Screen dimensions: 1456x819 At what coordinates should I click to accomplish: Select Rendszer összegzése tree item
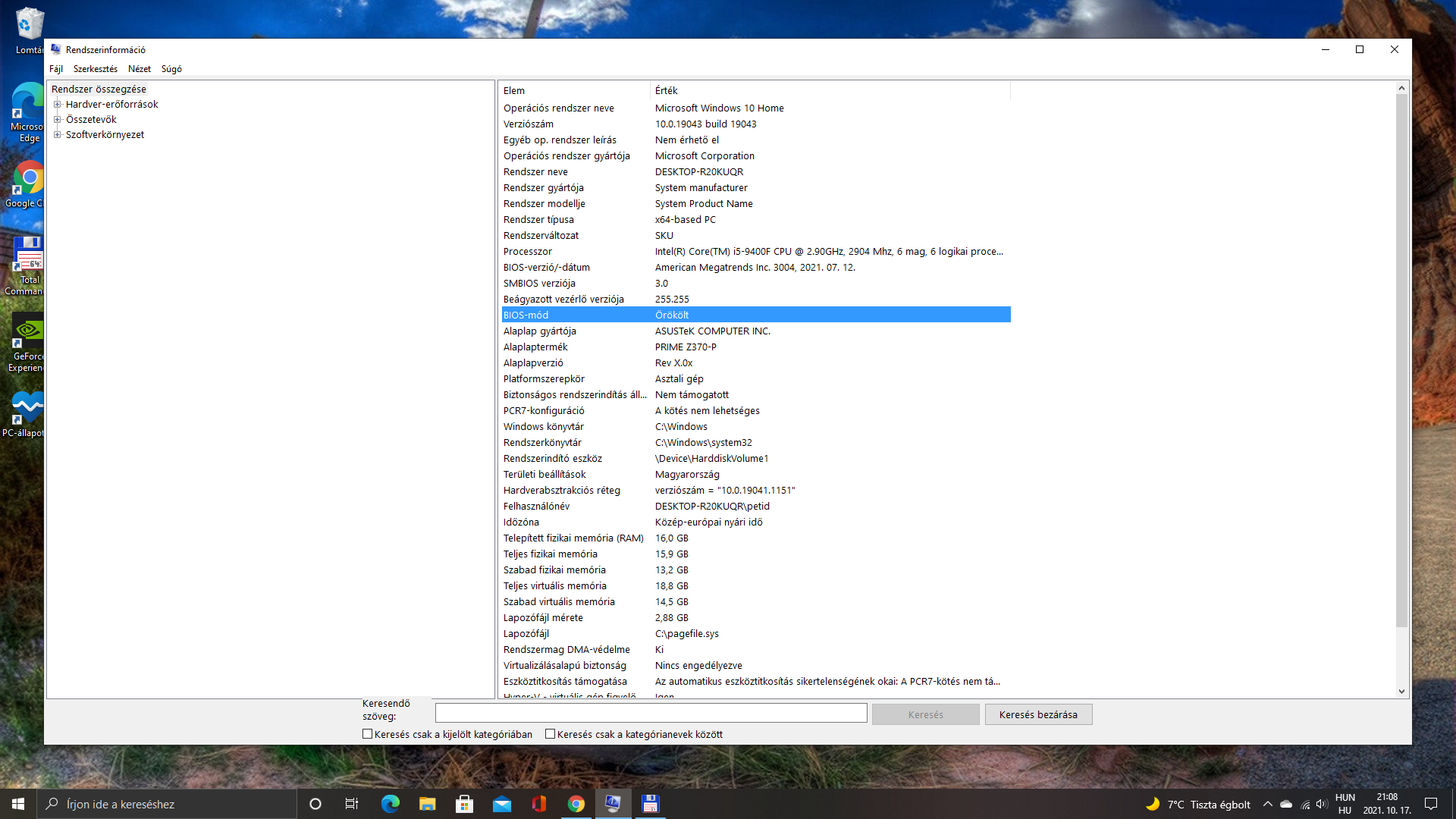(x=99, y=89)
